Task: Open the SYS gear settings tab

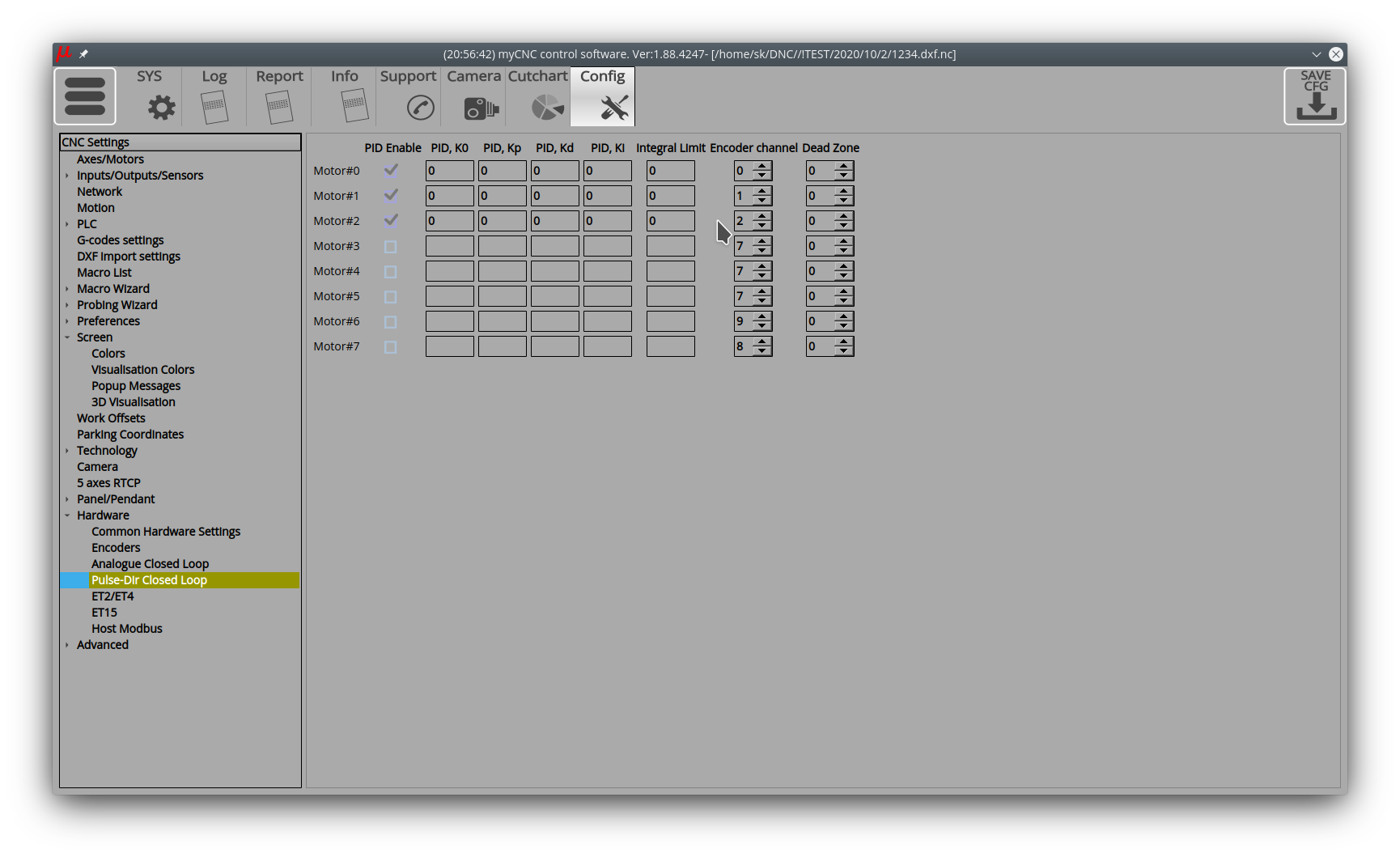Action: point(161,107)
